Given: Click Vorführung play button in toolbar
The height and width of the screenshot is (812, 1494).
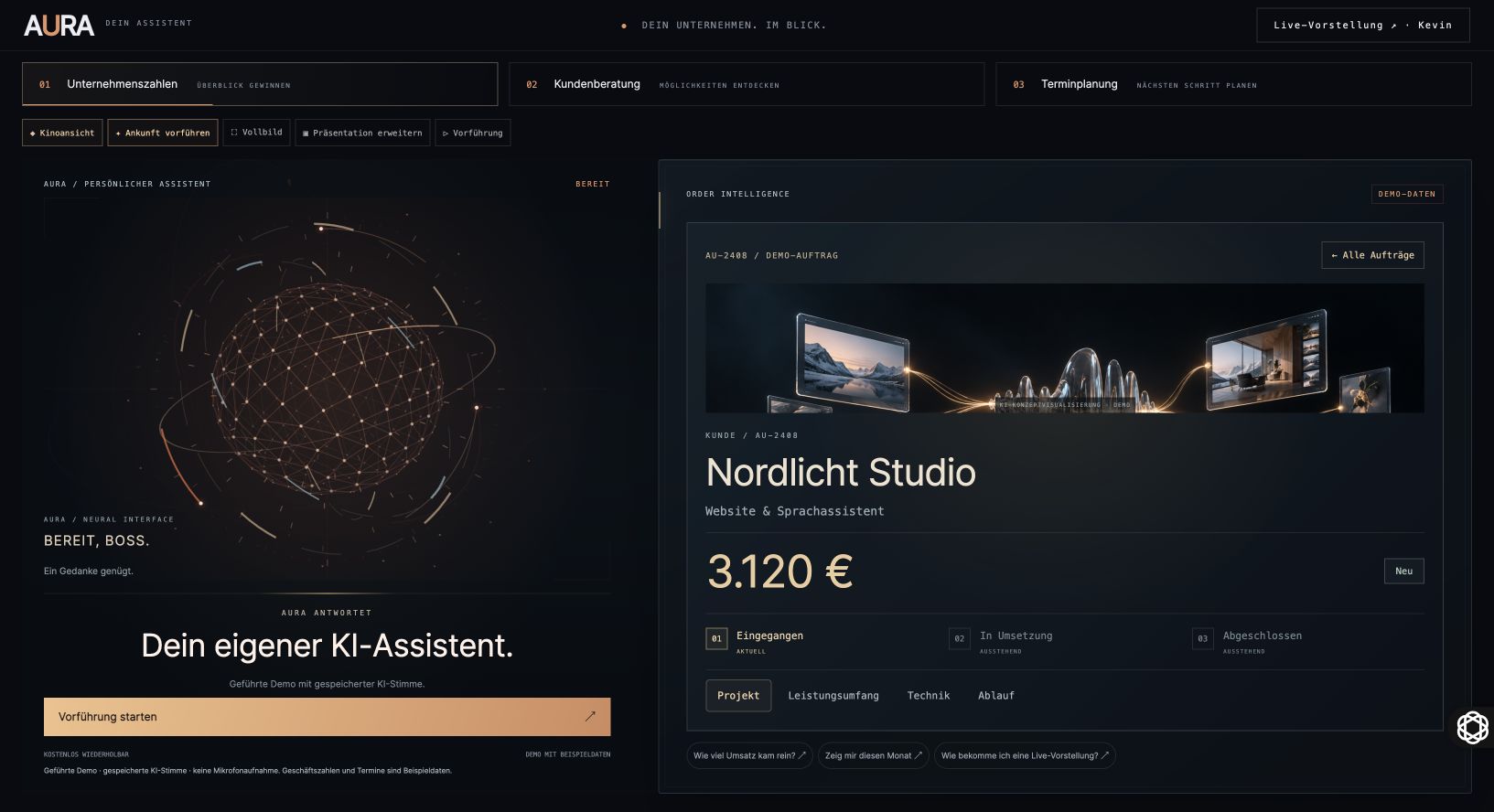Looking at the screenshot, I should [x=473, y=133].
